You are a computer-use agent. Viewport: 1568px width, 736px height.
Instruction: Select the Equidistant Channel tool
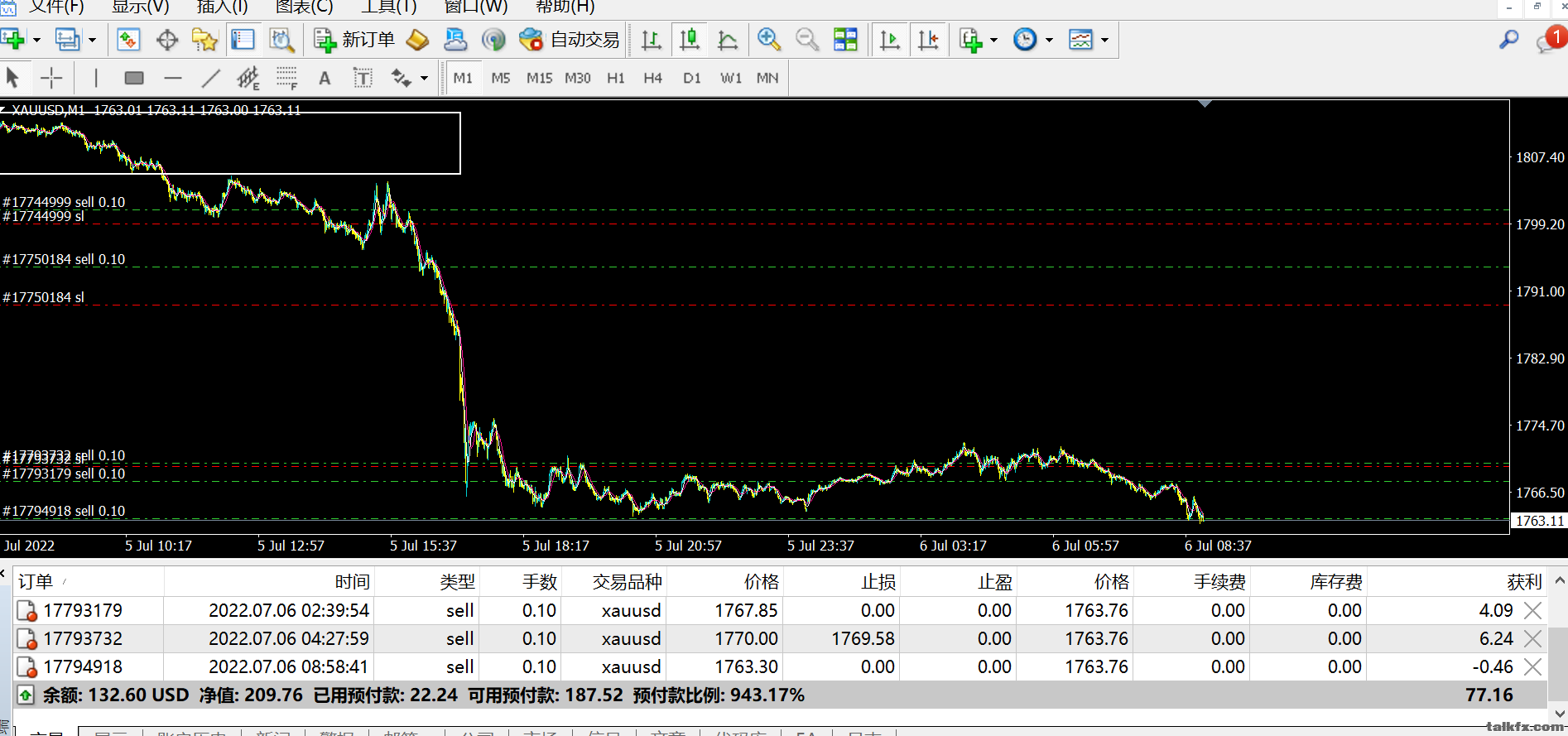click(x=248, y=78)
